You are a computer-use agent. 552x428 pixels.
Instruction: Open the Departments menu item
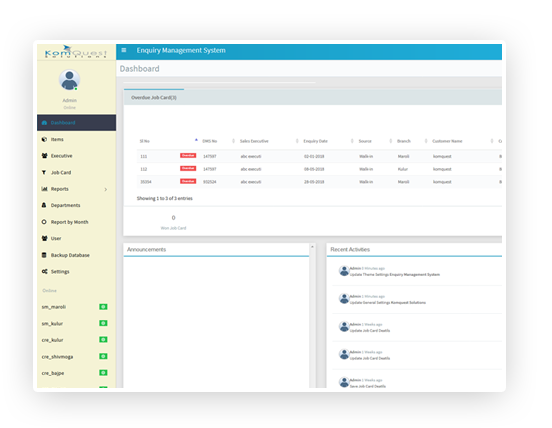tap(76, 205)
